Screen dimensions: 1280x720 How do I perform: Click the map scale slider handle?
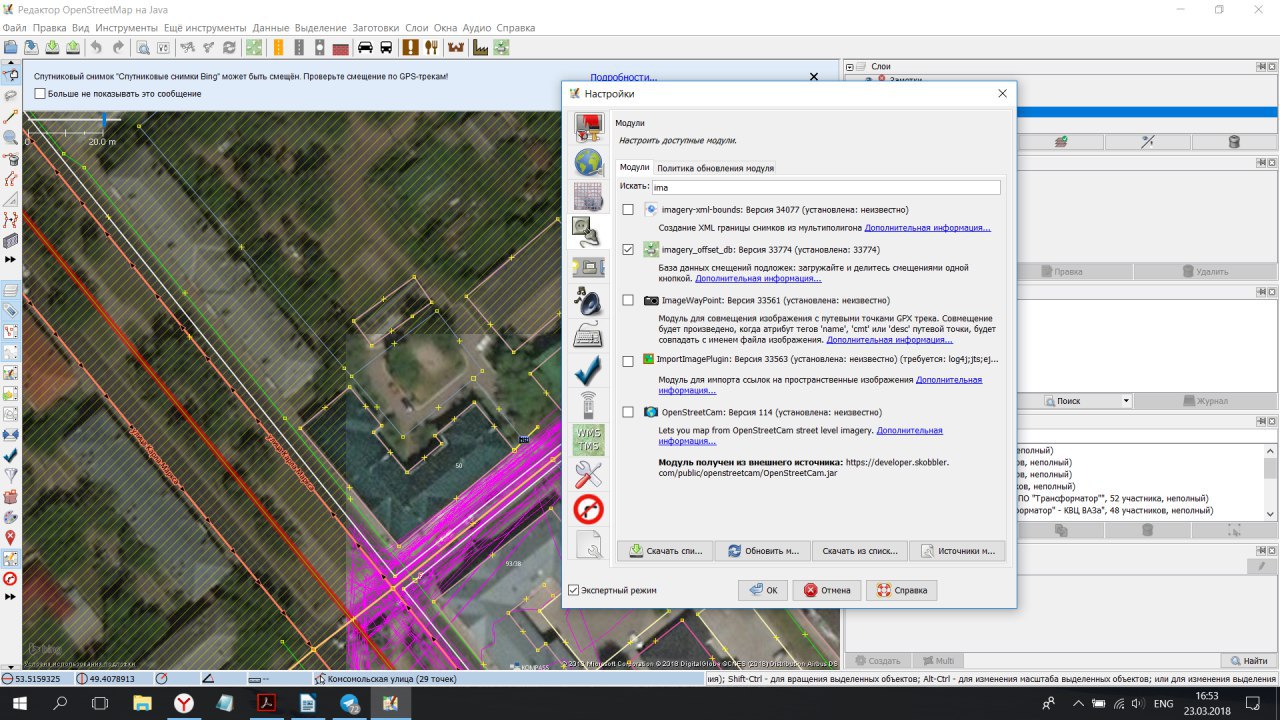coord(104,120)
